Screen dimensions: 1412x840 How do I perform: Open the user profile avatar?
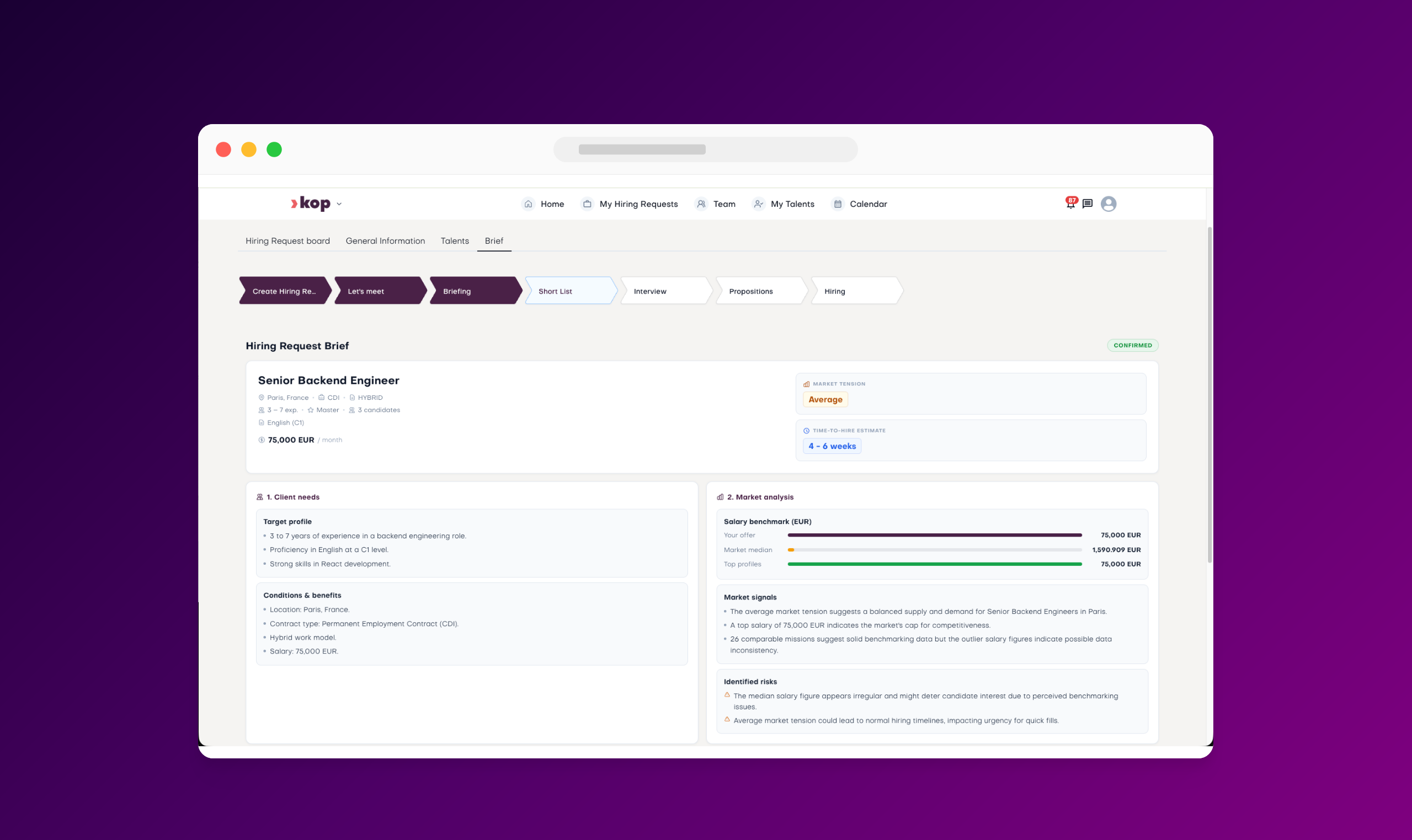[x=1109, y=204]
